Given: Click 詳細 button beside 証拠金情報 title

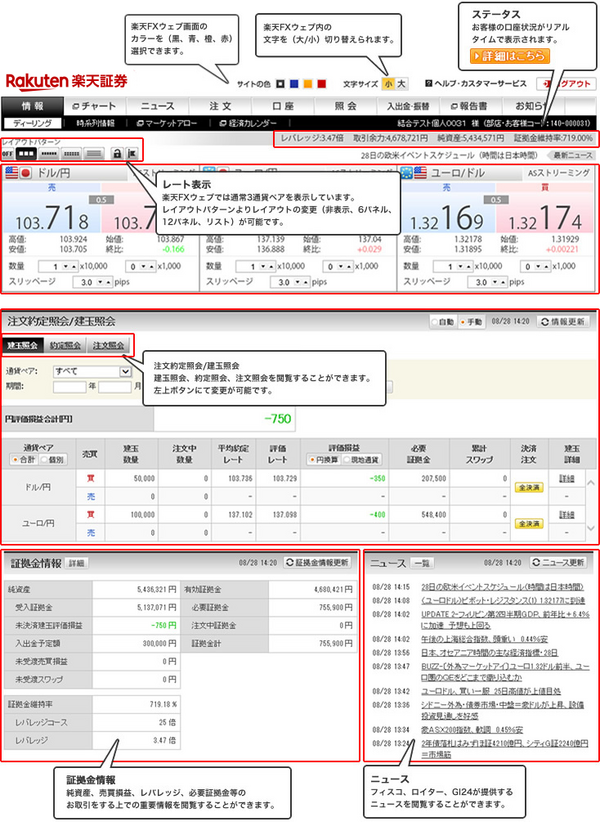Looking at the screenshot, I should point(77,564).
